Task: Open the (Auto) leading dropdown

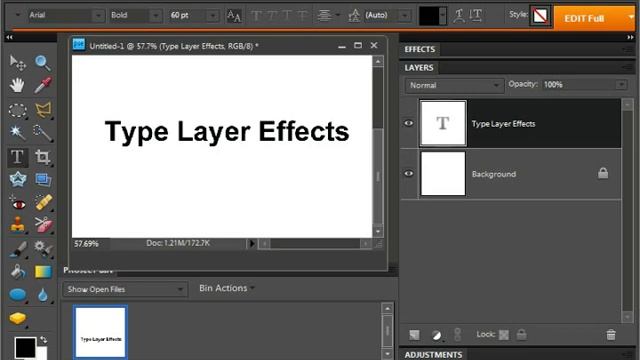Action: (404, 16)
